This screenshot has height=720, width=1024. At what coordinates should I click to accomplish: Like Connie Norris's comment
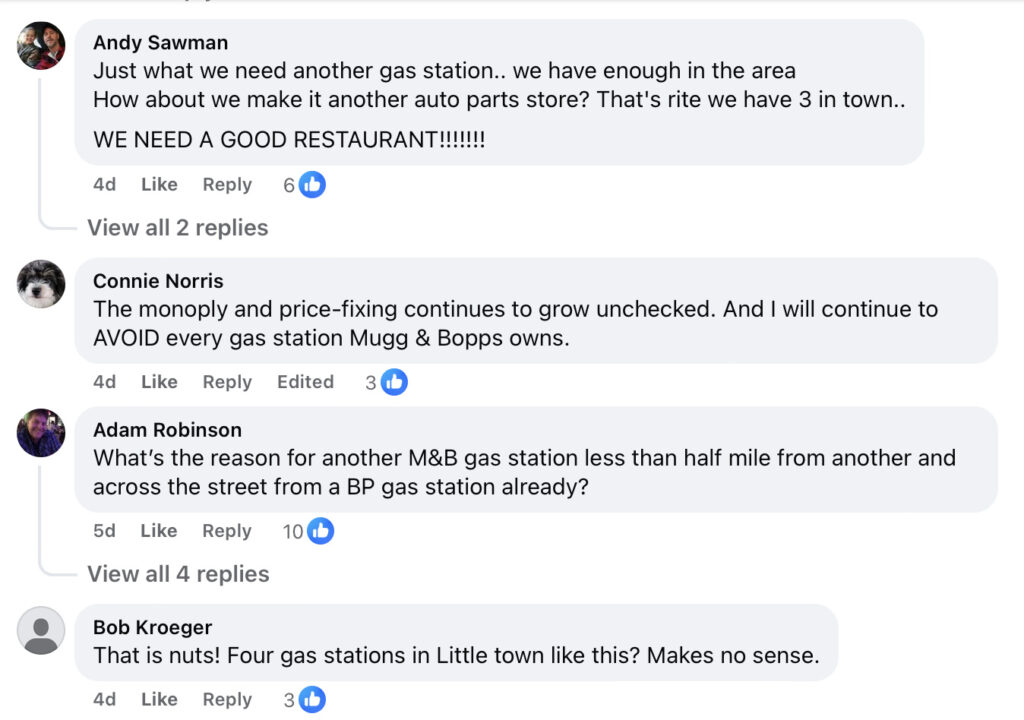(158, 381)
